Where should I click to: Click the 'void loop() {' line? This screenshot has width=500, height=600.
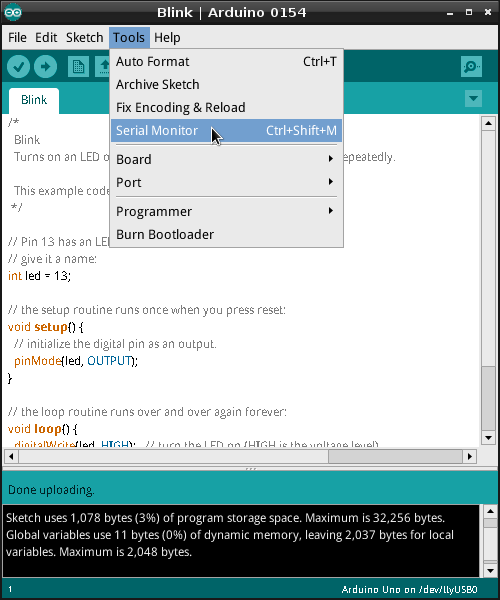[42, 429]
